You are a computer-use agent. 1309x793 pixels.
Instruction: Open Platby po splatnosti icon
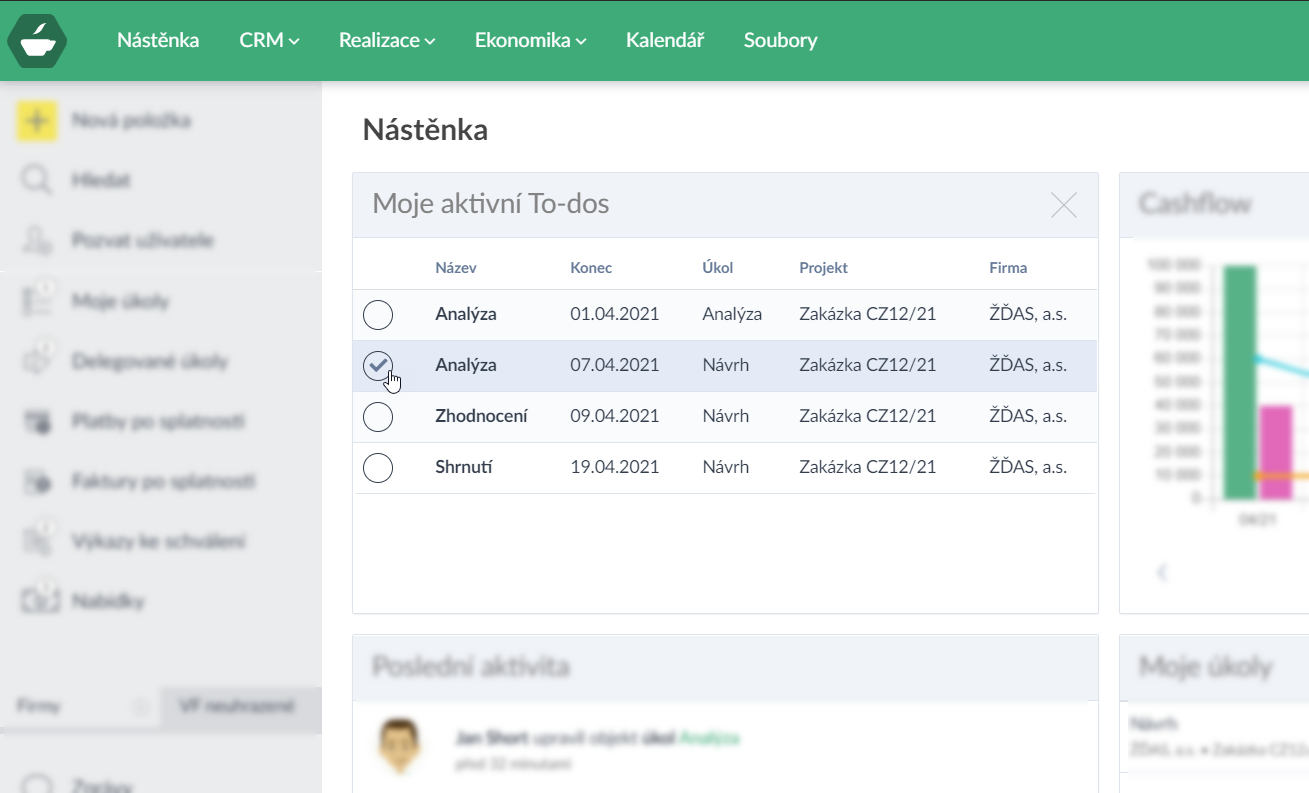point(37,421)
